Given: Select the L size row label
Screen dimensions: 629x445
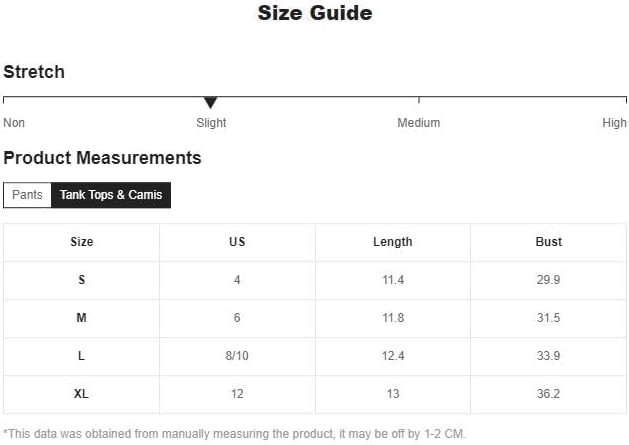Looking at the screenshot, I should coord(81,356).
